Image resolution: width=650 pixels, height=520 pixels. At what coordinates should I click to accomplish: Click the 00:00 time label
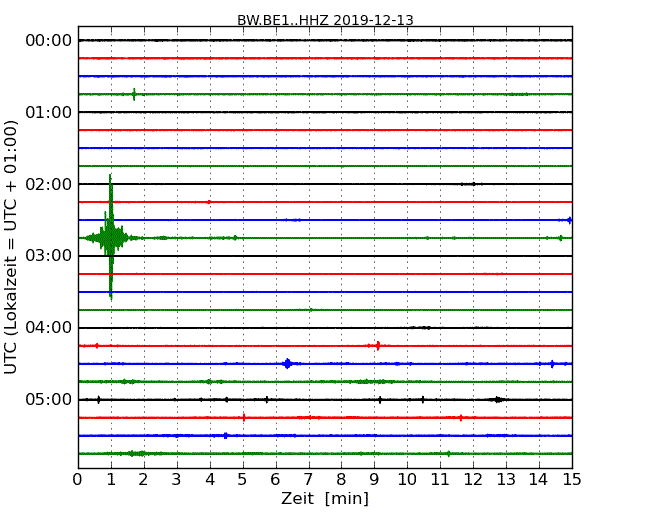[x=49, y=41]
